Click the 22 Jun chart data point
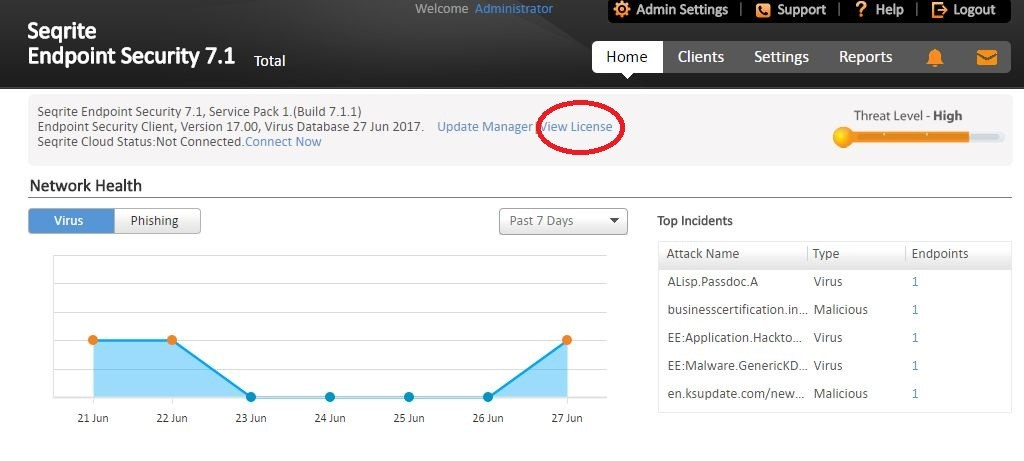1024x461 pixels. (172, 340)
